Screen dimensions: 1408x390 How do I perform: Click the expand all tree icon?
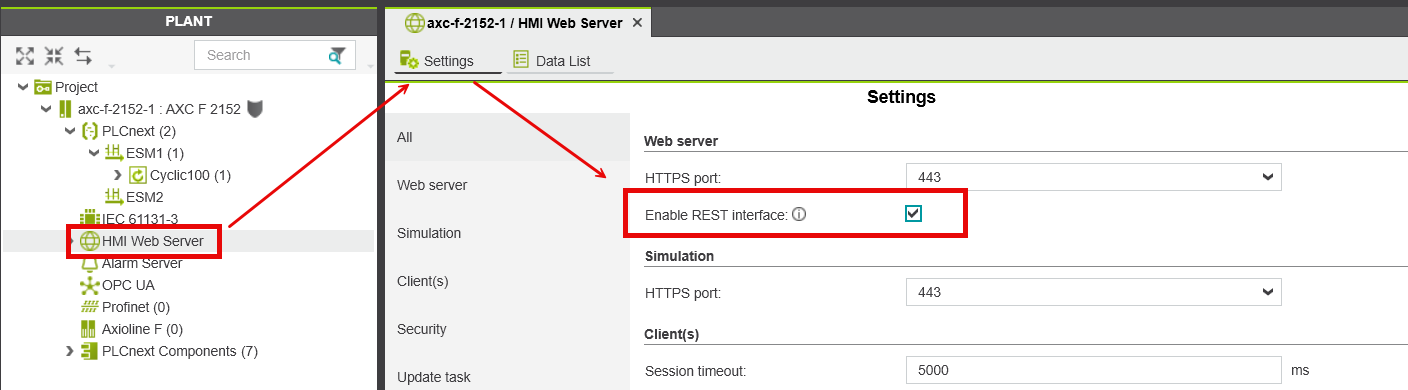tap(25, 56)
